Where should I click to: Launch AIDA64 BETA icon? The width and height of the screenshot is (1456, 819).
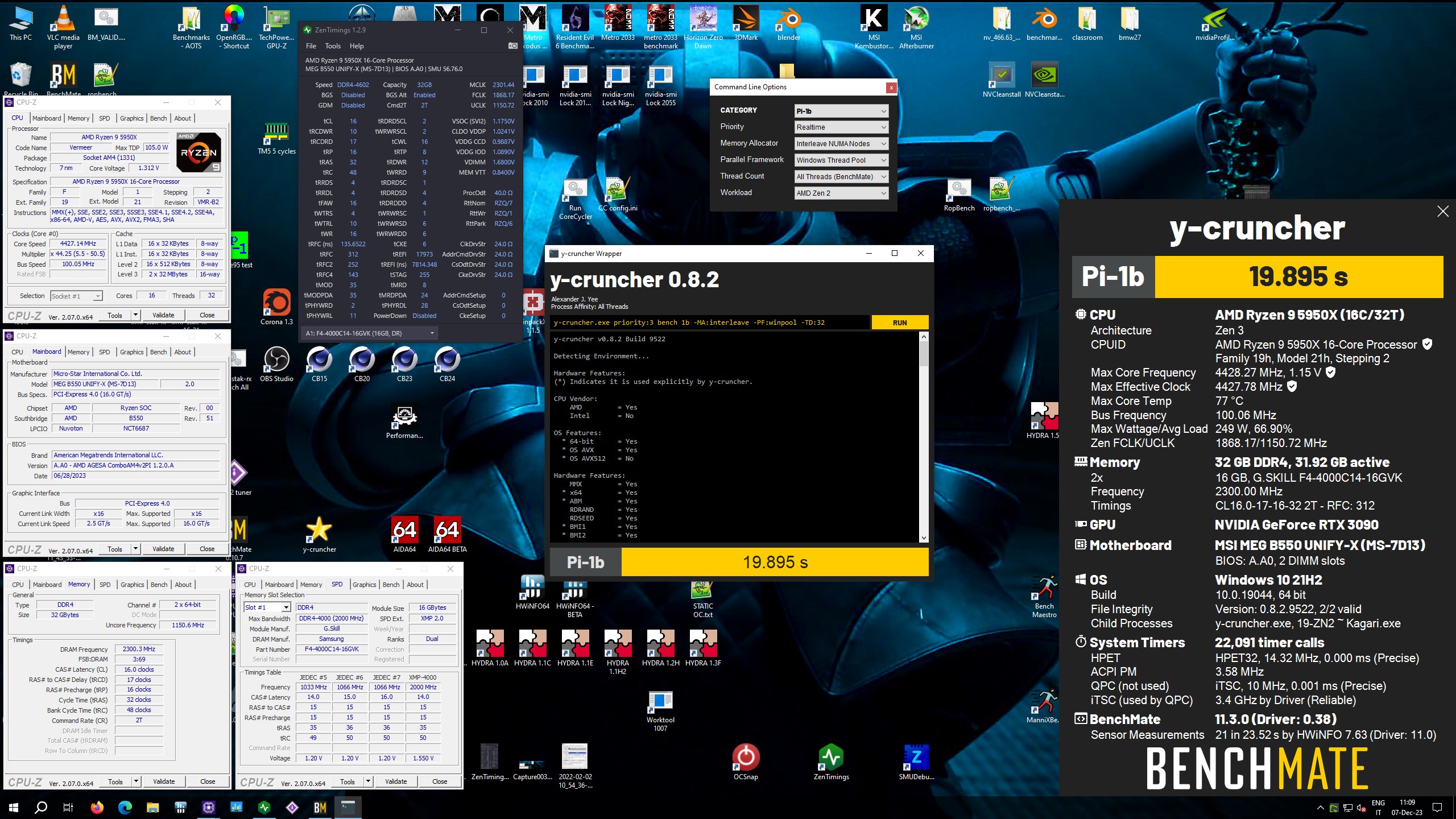[x=447, y=535]
